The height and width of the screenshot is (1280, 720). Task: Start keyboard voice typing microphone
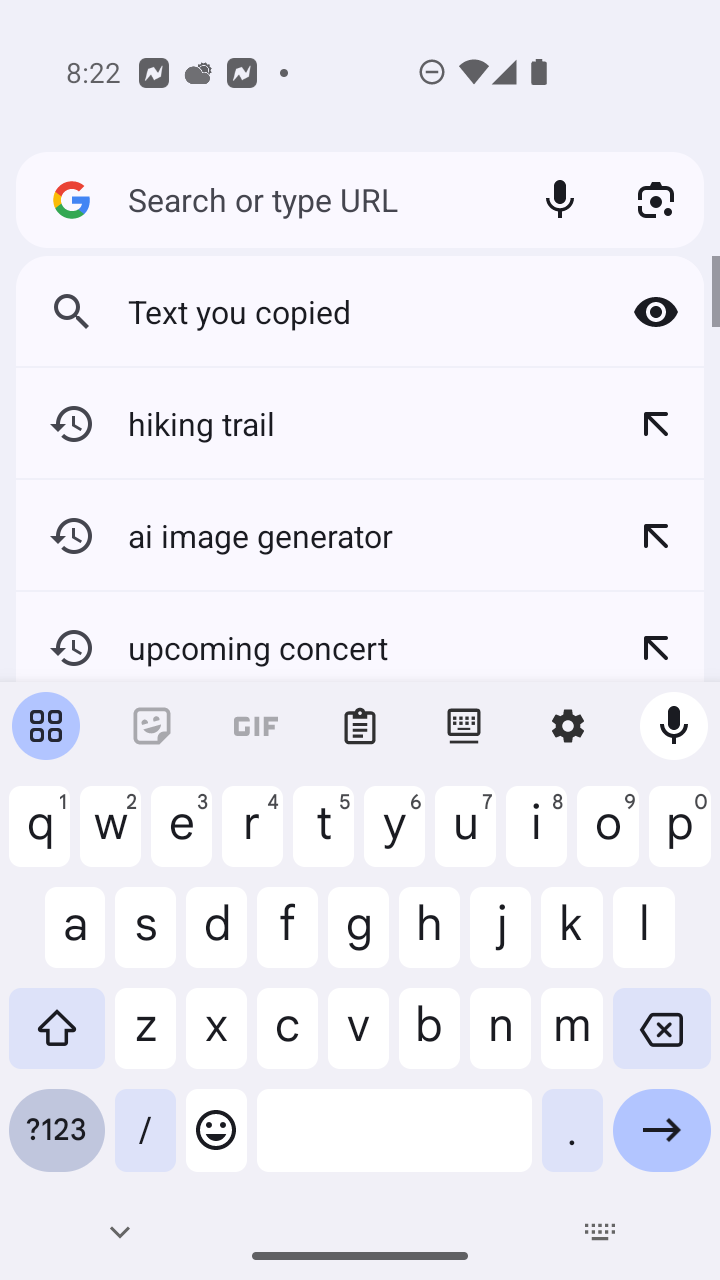pos(673,726)
